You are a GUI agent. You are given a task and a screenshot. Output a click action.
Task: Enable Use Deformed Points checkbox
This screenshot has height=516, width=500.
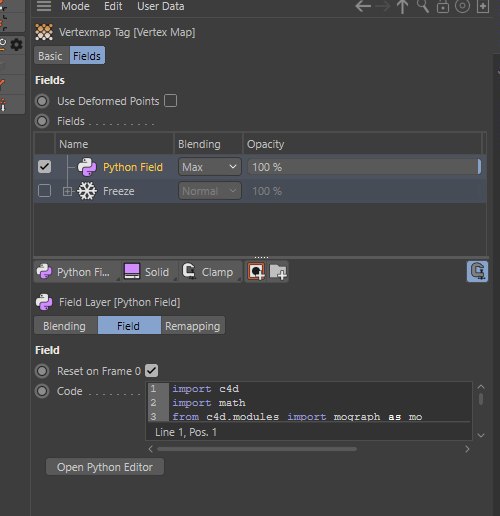(170, 101)
